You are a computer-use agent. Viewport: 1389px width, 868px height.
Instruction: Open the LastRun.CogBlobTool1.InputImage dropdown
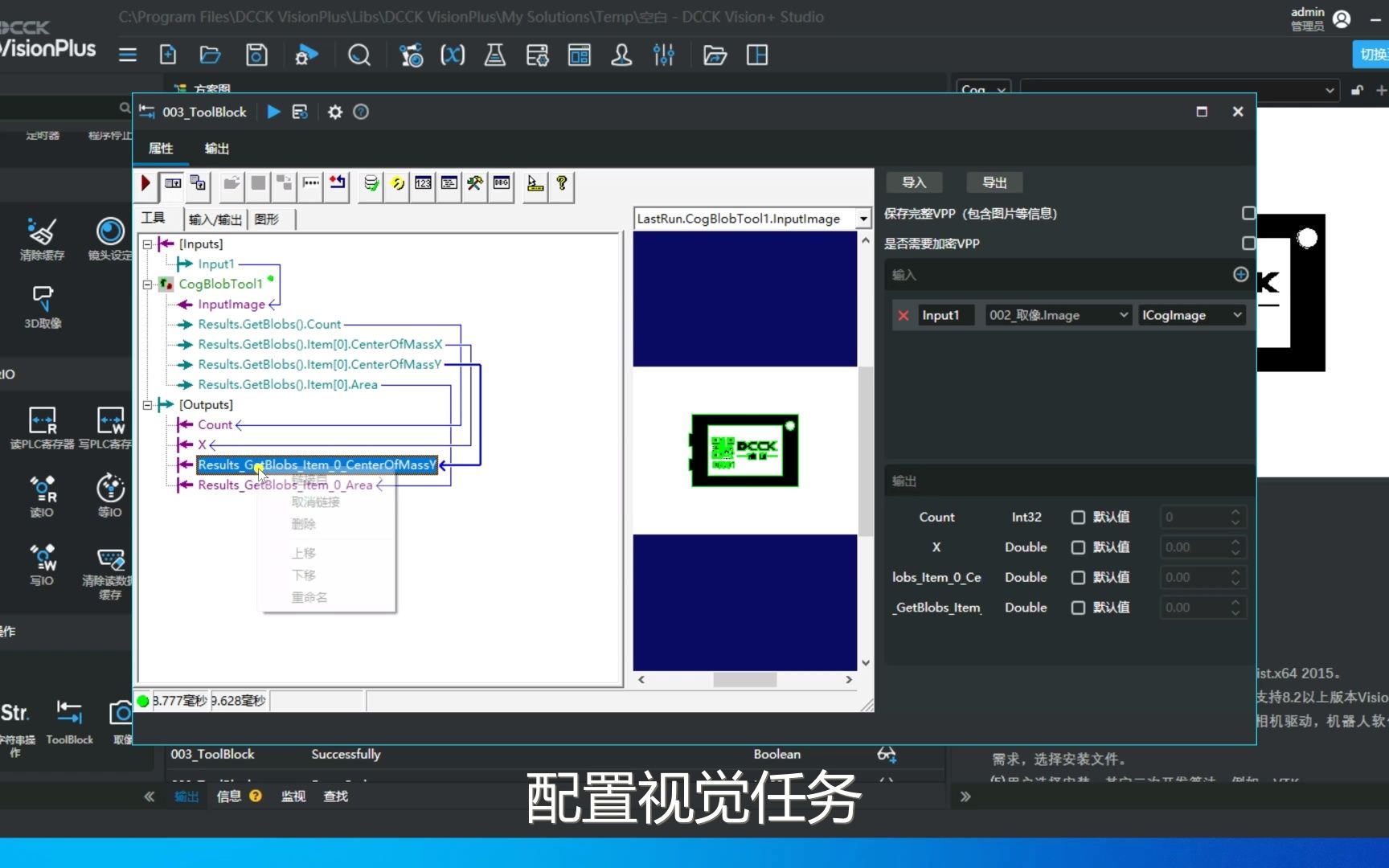pos(862,218)
